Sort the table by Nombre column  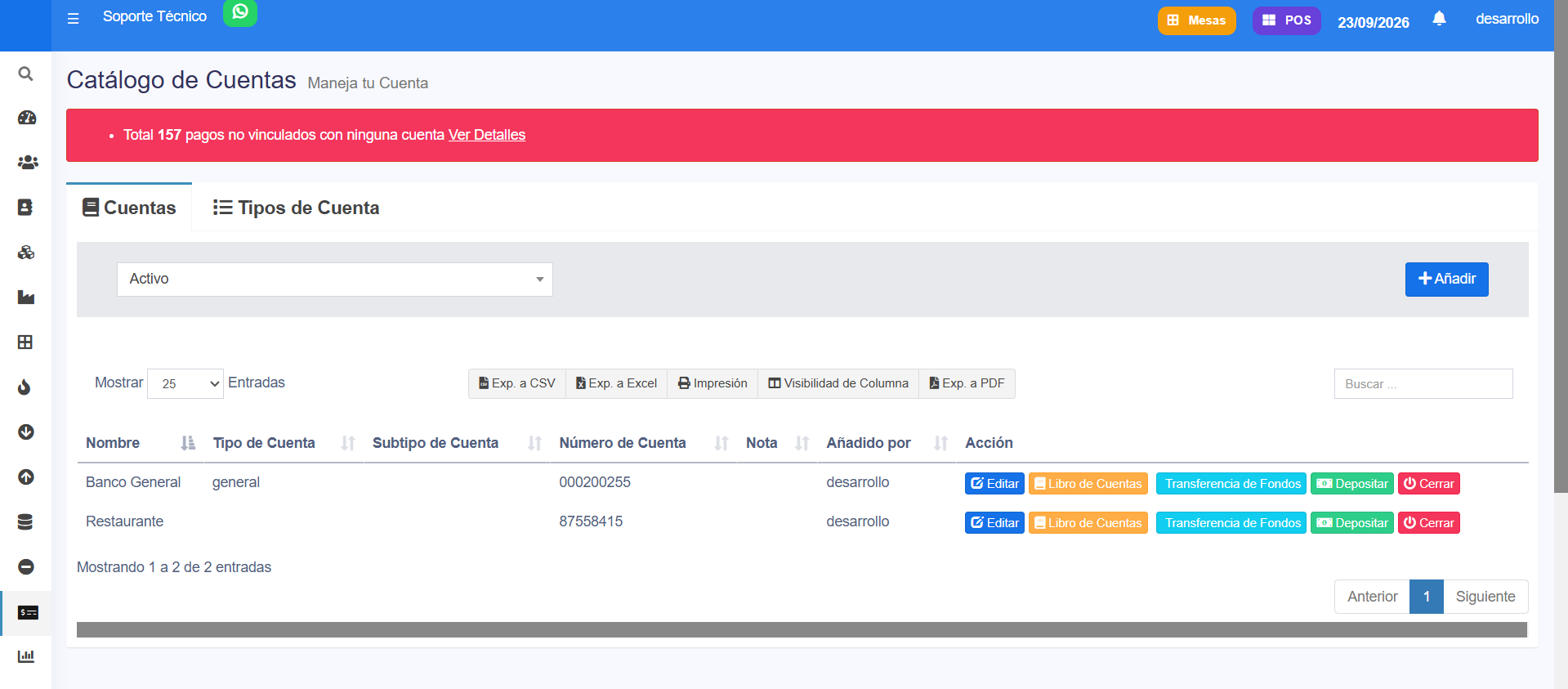coord(141,443)
